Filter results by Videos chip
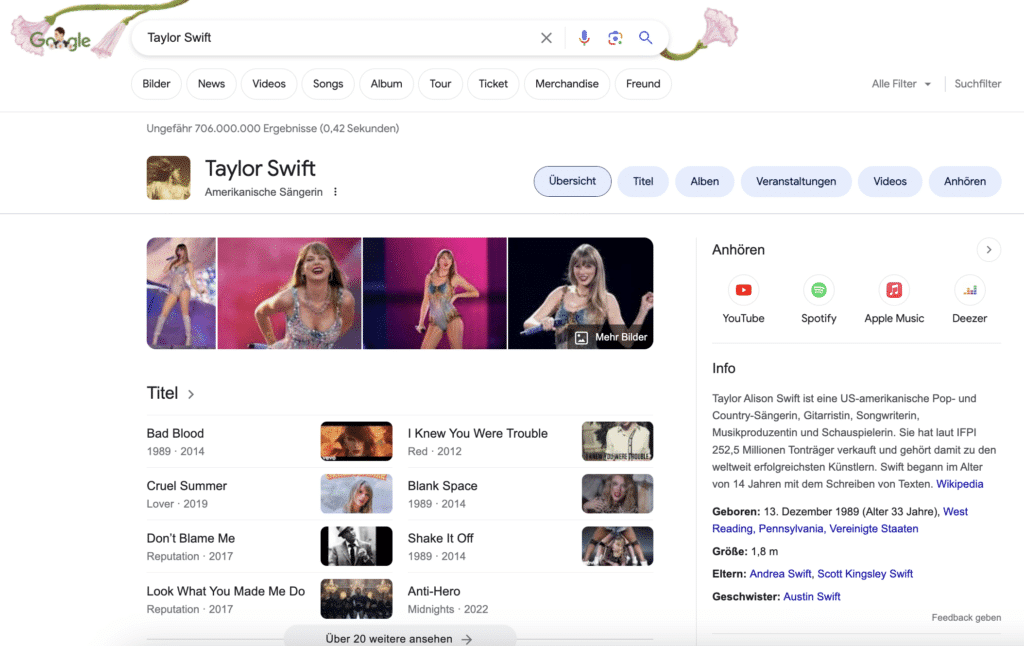1024x646 pixels. click(269, 84)
